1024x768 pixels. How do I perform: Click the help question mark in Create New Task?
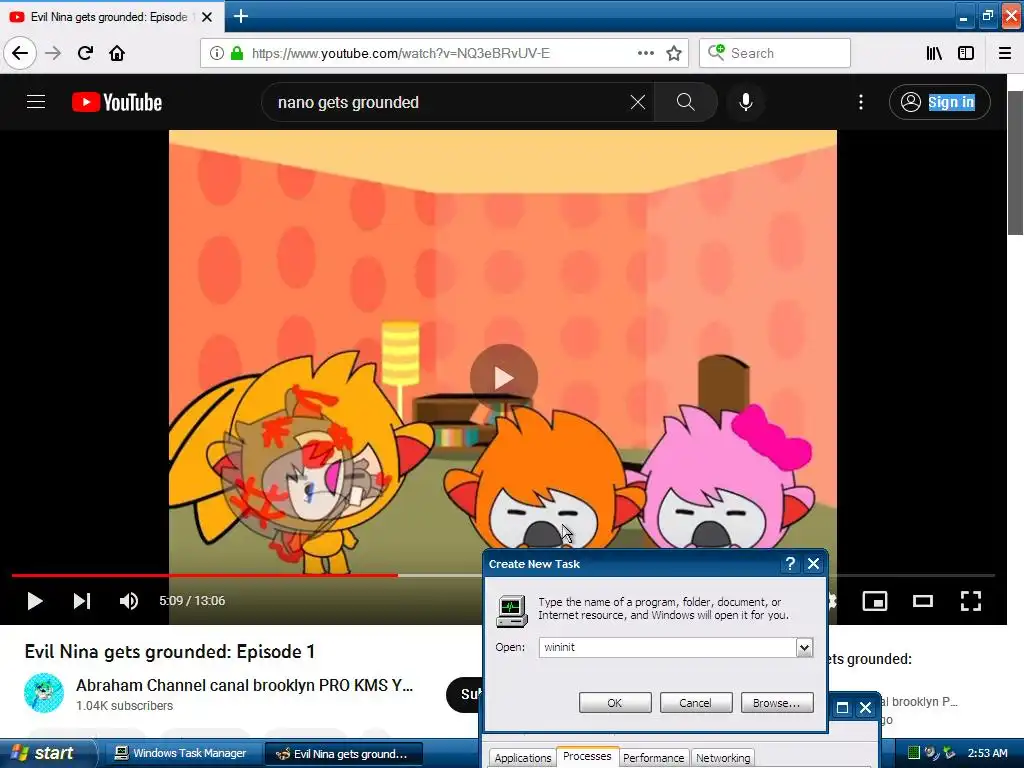(x=790, y=564)
